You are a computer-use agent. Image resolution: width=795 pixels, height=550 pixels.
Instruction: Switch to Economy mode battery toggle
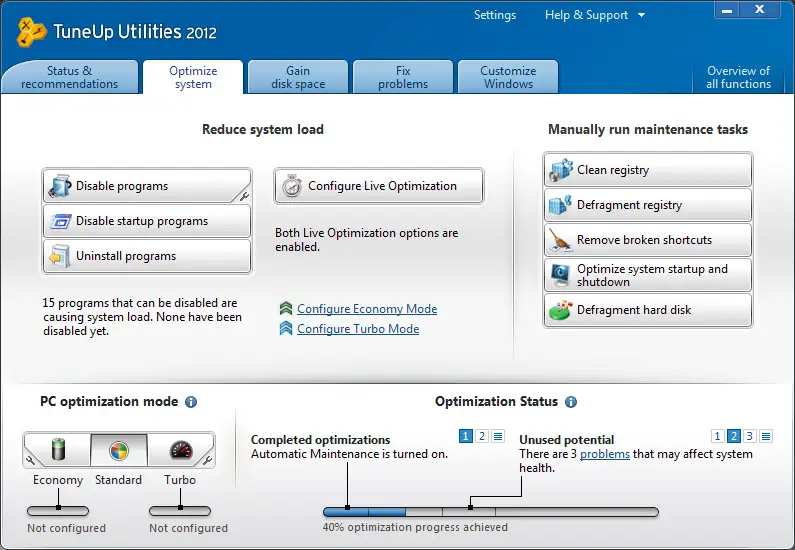pyautogui.click(x=58, y=450)
